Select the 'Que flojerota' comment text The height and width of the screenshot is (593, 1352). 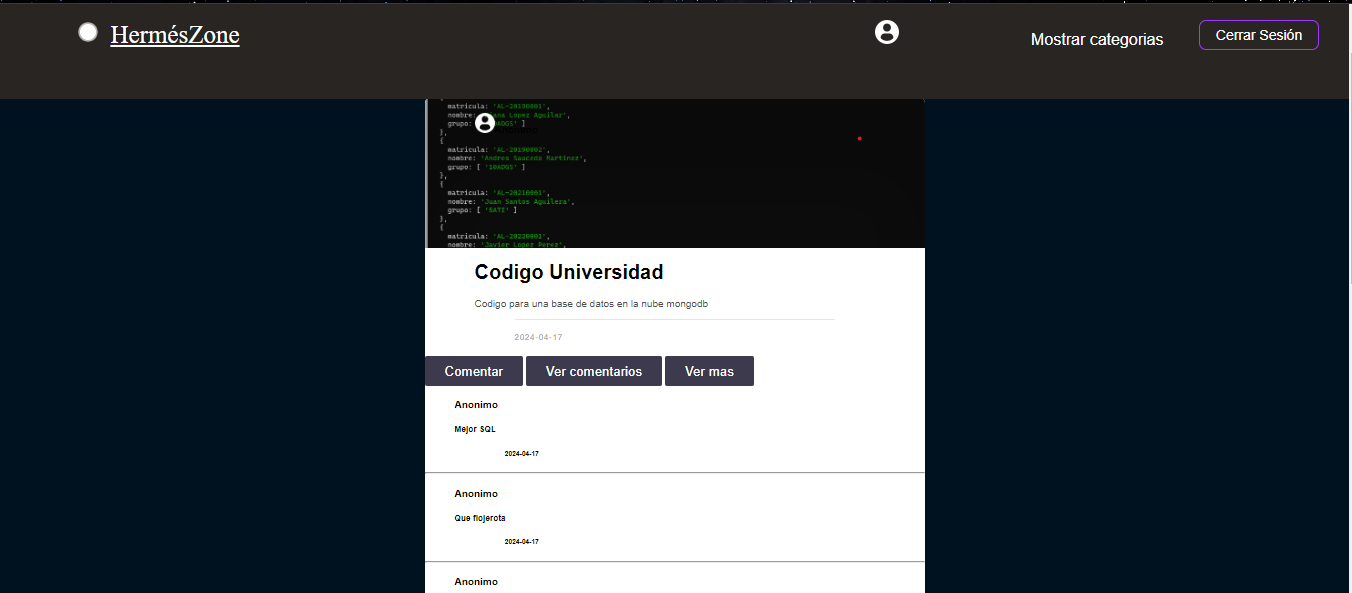(480, 518)
